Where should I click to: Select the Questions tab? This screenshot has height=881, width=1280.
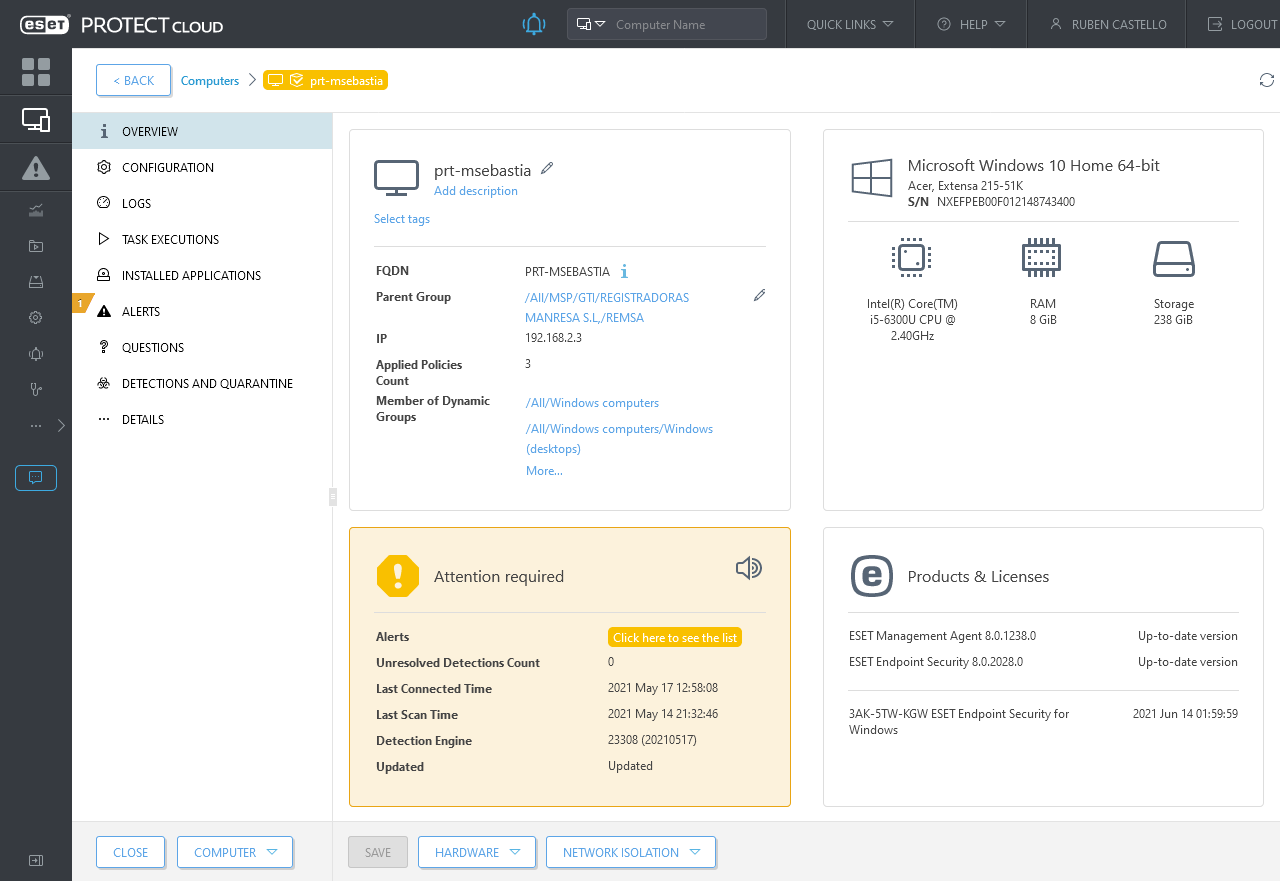point(202,347)
